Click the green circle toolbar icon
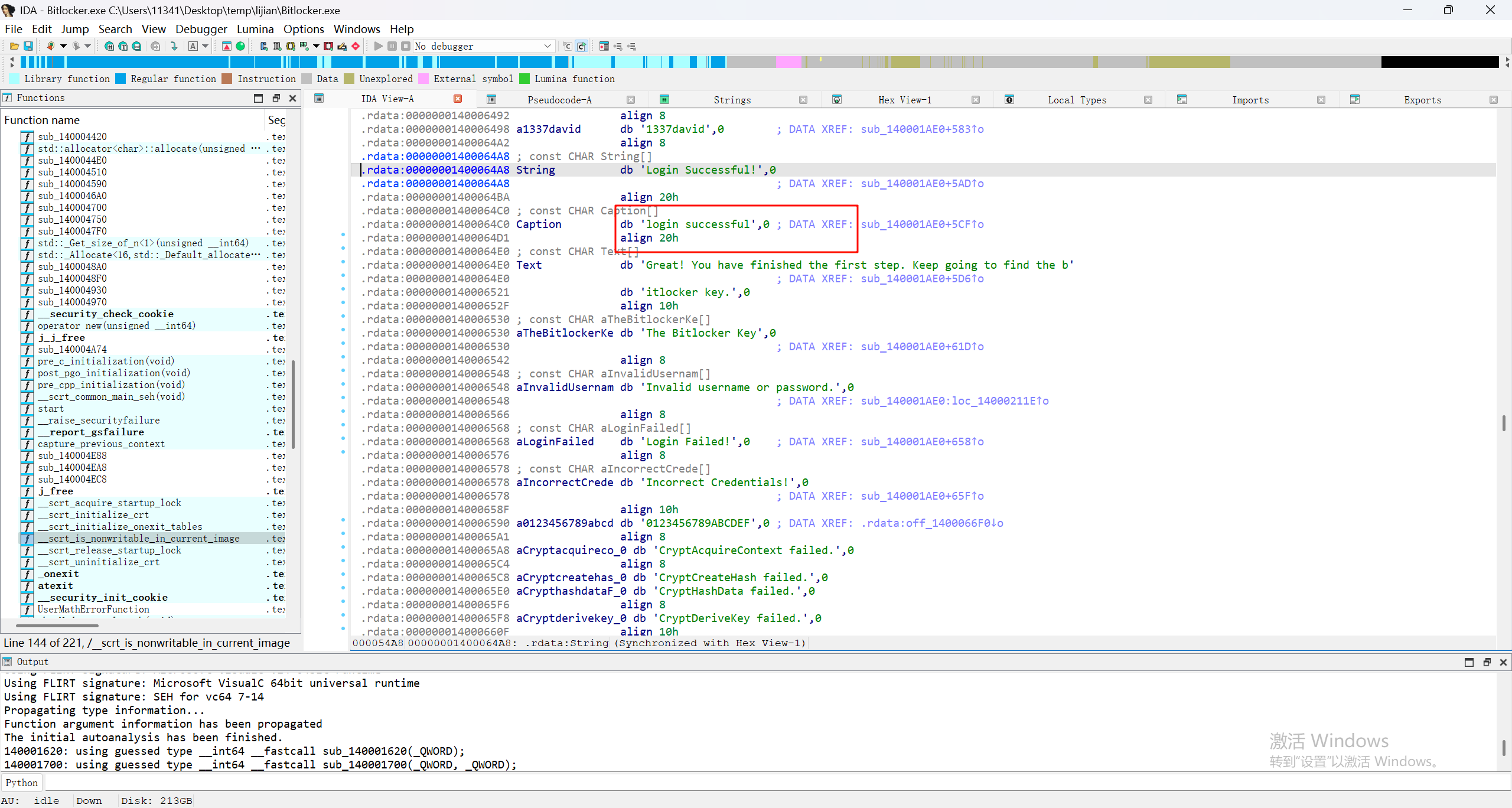 pyautogui.click(x=240, y=46)
